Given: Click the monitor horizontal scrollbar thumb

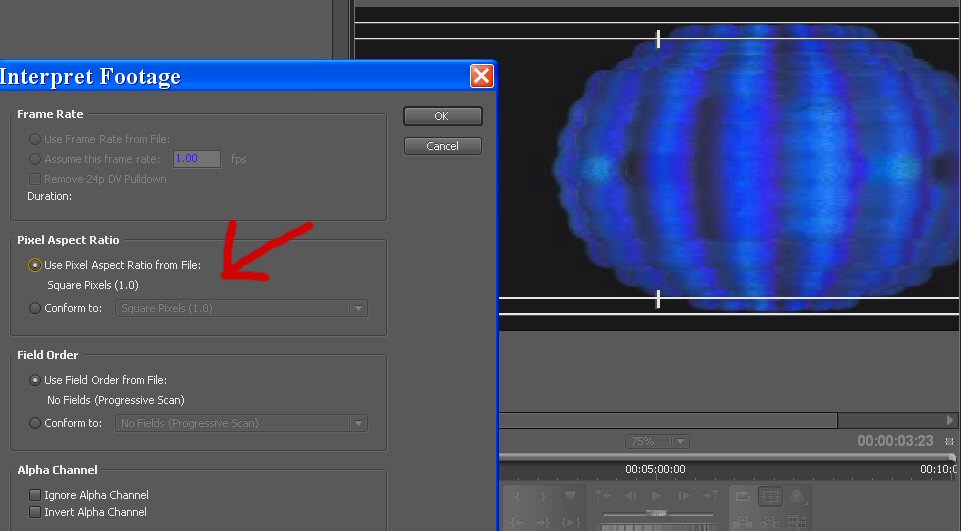Looking at the screenshot, I should tap(668, 420).
